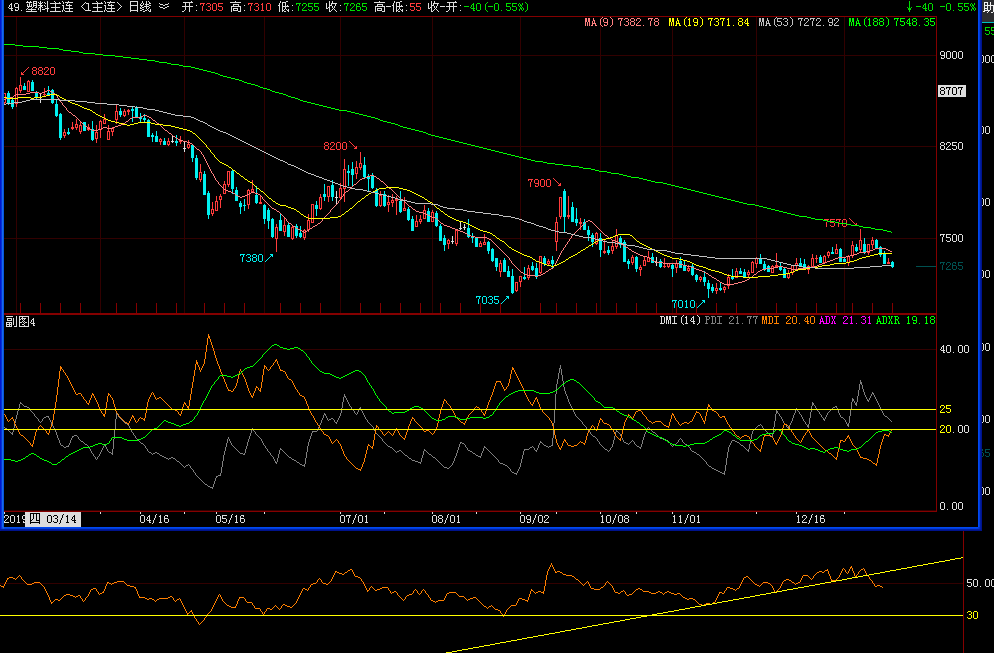Click the 09/02 date label
Viewport: 994px width, 653px height.
[534, 519]
